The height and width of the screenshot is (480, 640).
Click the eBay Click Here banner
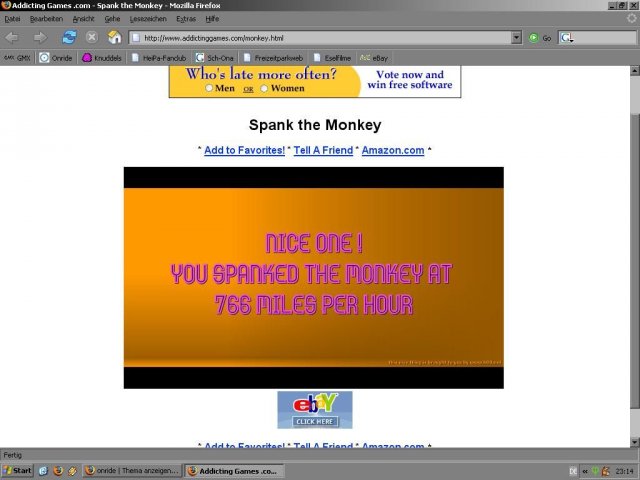pyautogui.click(x=315, y=410)
